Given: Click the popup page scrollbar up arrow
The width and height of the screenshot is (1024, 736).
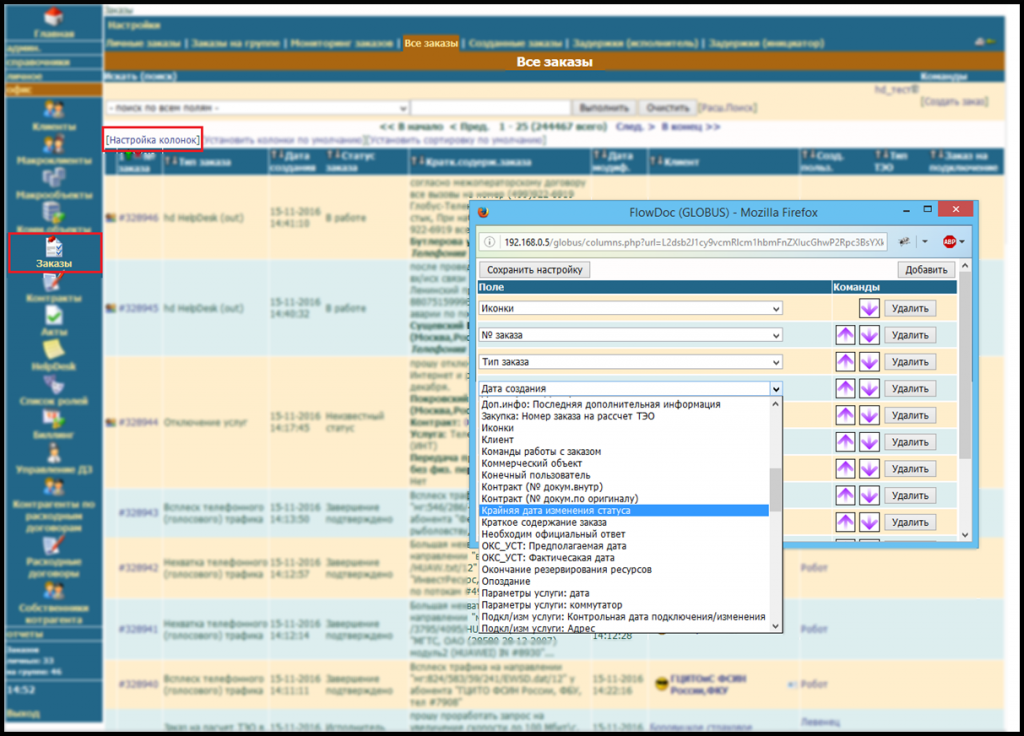Looking at the screenshot, I should tap(965, 266).
